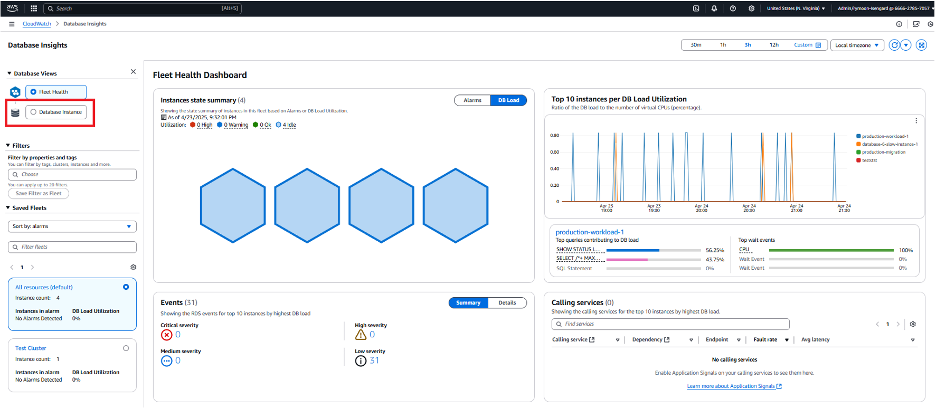Open chart options three-dot menu
Viewport: 936px width, 408px height.
pyautogui.click(x=917, y=121)
